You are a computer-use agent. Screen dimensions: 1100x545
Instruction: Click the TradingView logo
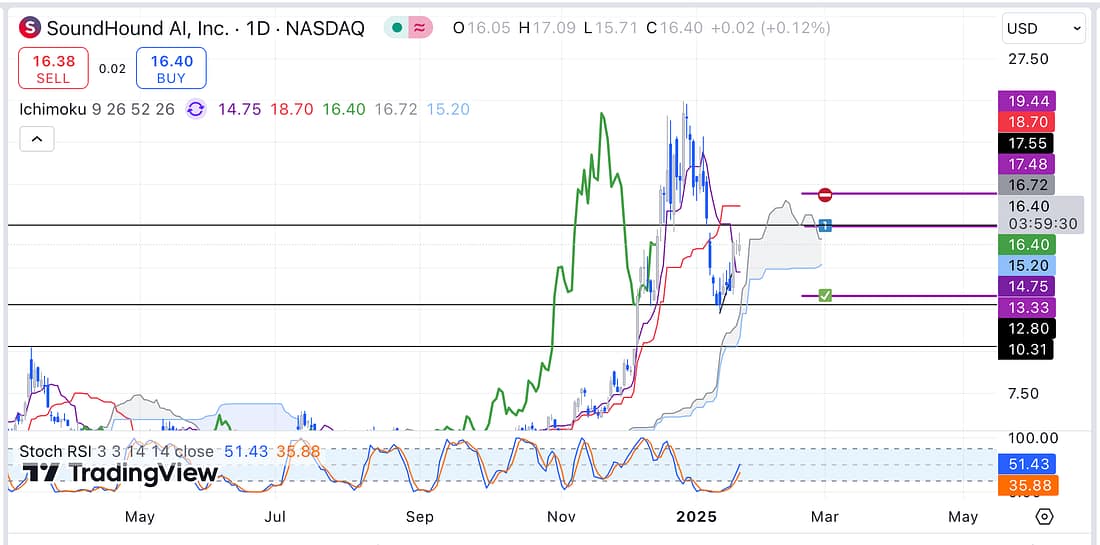[120, 473]
